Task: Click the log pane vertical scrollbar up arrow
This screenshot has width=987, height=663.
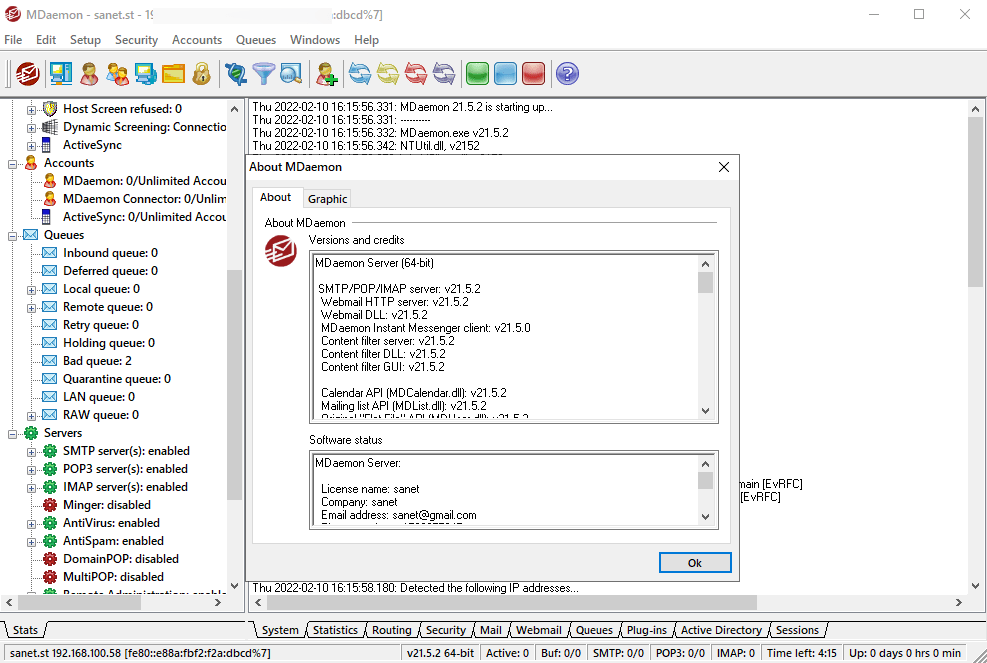Action: (975, 109)
